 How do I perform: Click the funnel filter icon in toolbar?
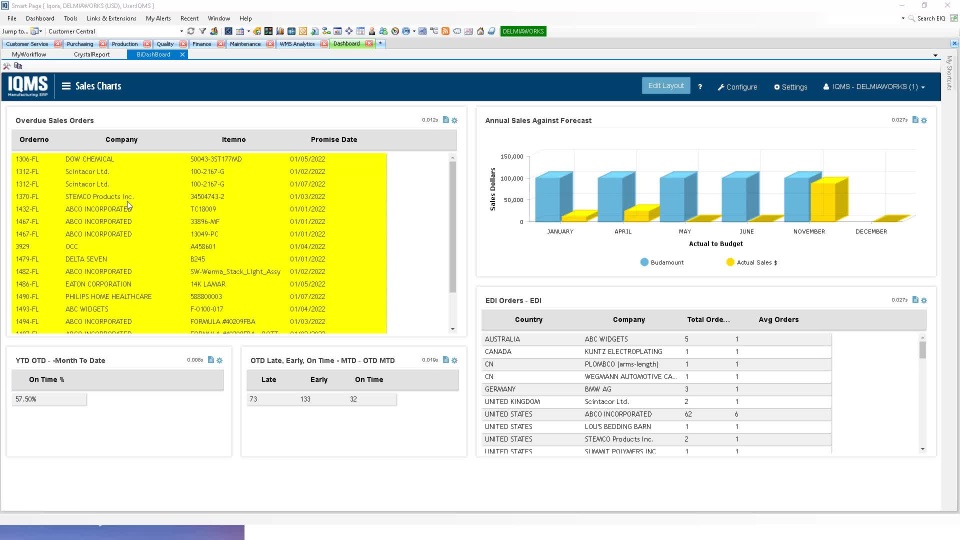point(202,31)
